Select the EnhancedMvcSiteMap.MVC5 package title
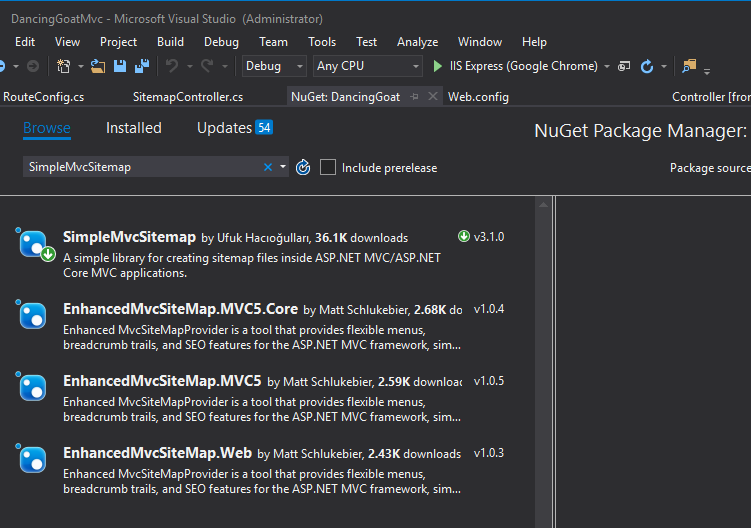This screenshot has height=528, width=751. (162, 381)
